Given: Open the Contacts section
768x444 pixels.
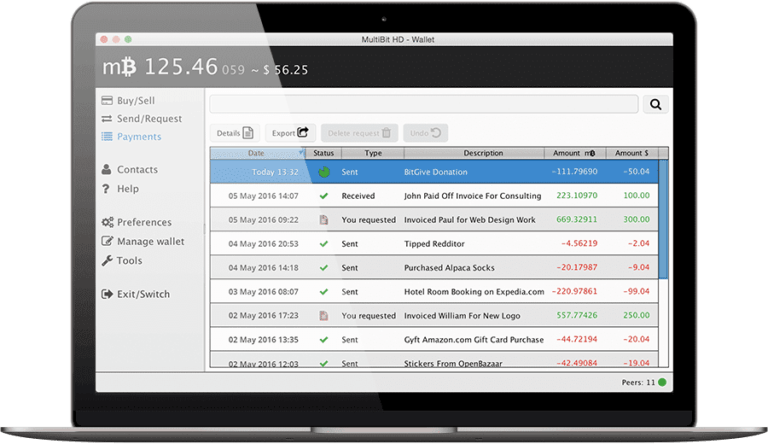Looking at the screenshot, I should tap(130, 170).
